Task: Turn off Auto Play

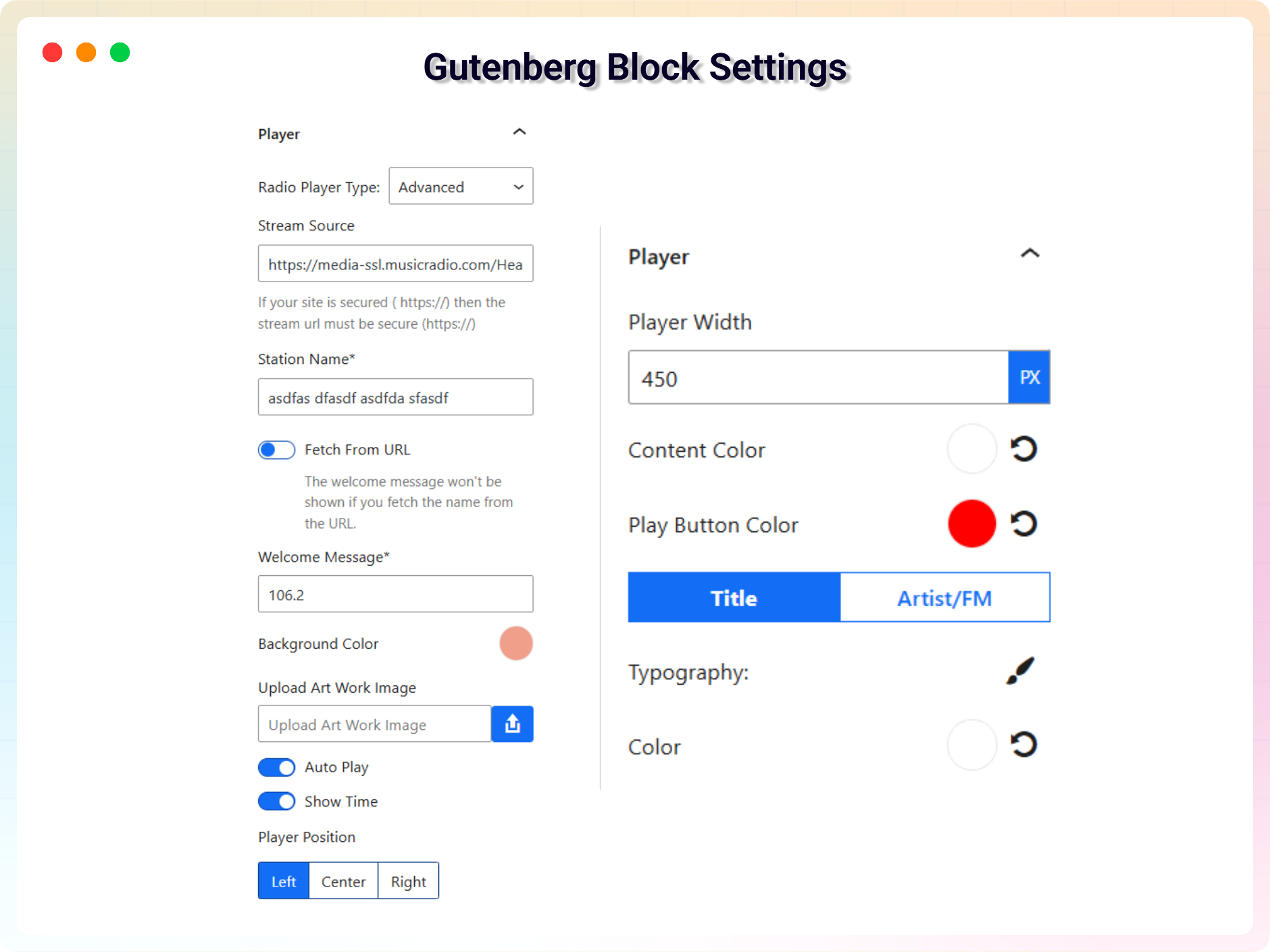Action: pyautogui.click(x=276, y=767)
